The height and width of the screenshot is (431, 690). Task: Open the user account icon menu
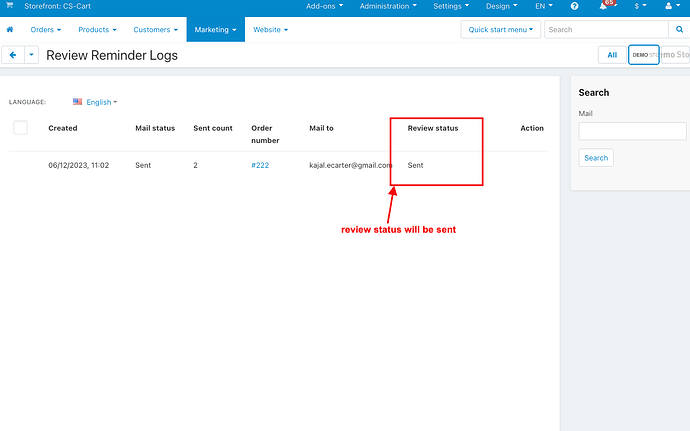tap(670, 6)
